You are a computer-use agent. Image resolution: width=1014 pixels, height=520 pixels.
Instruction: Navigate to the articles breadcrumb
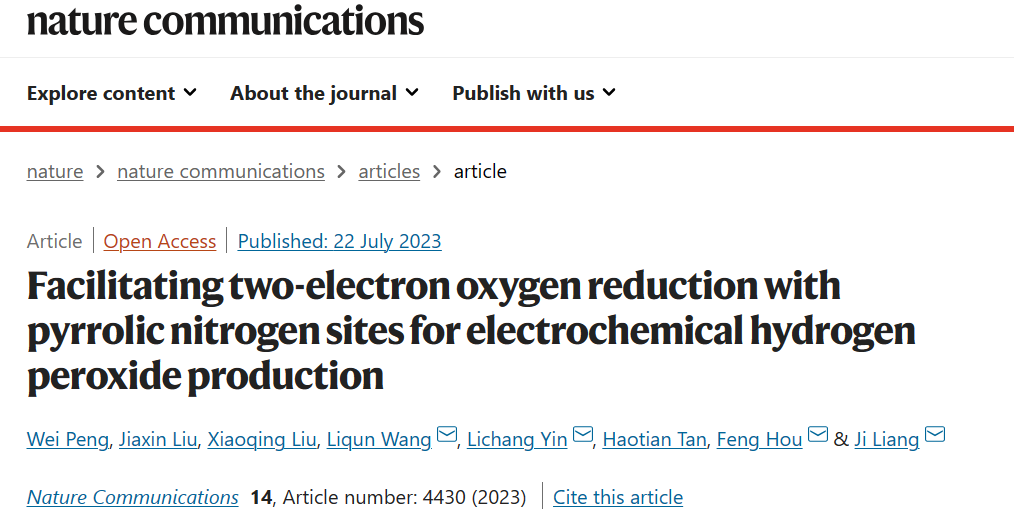coord(389,171)
